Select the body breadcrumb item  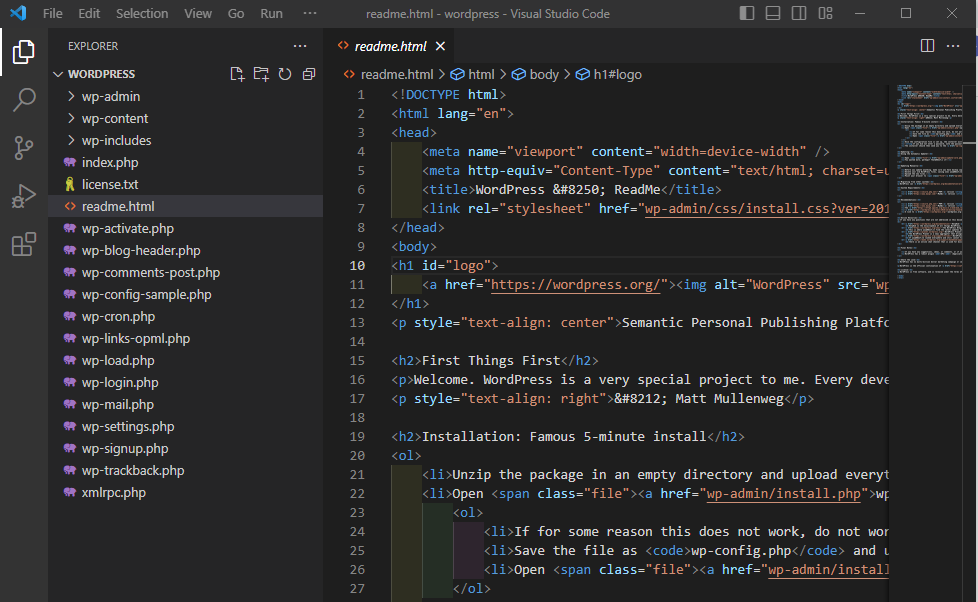coord(543,74)
